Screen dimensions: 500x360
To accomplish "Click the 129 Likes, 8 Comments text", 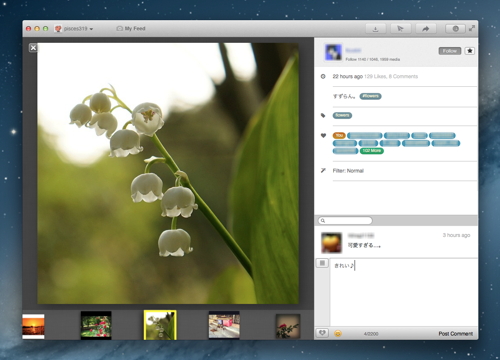I will pyautogui.click(x=391, y=77).
